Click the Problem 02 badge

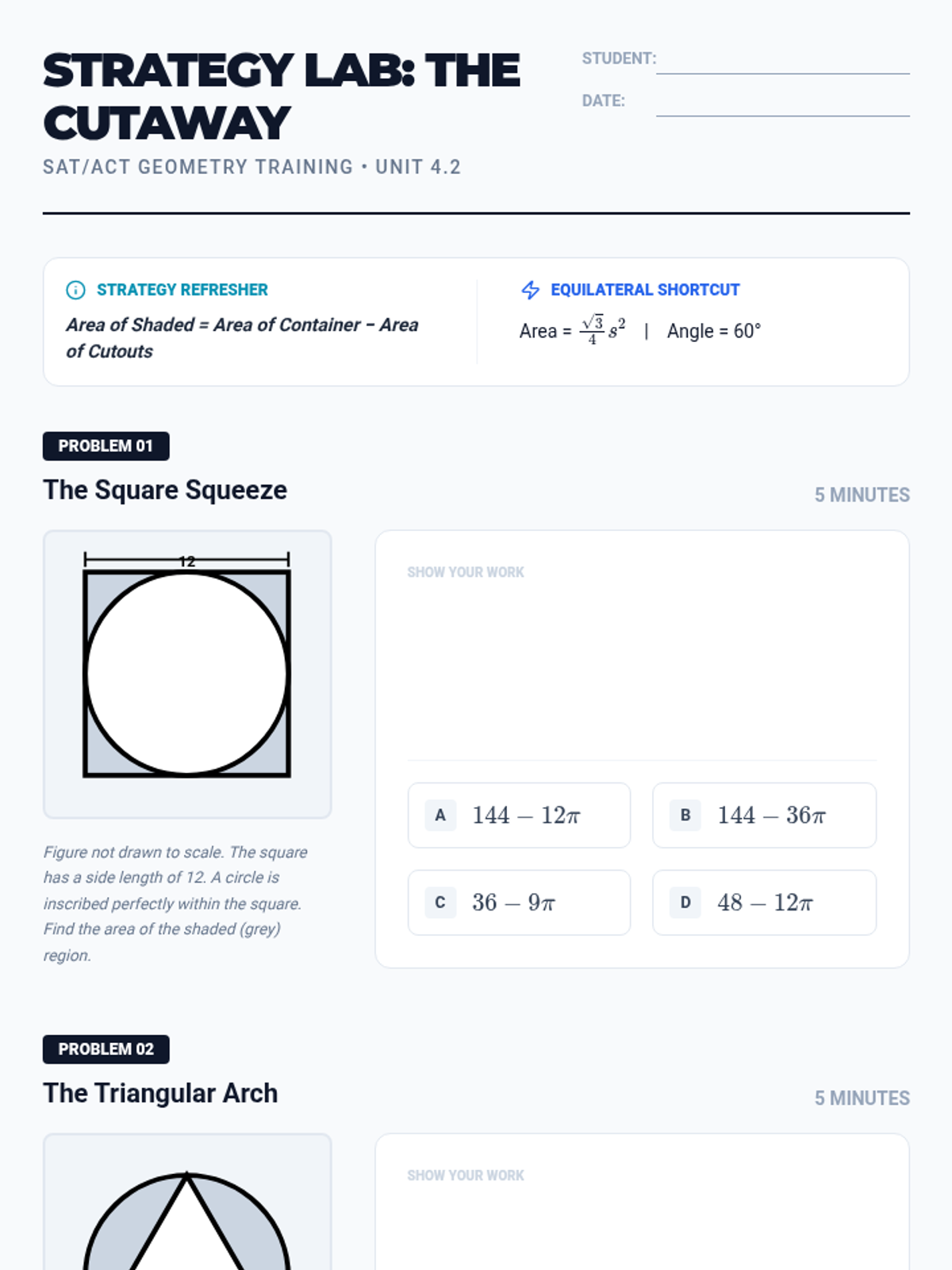click(106, 1049)
